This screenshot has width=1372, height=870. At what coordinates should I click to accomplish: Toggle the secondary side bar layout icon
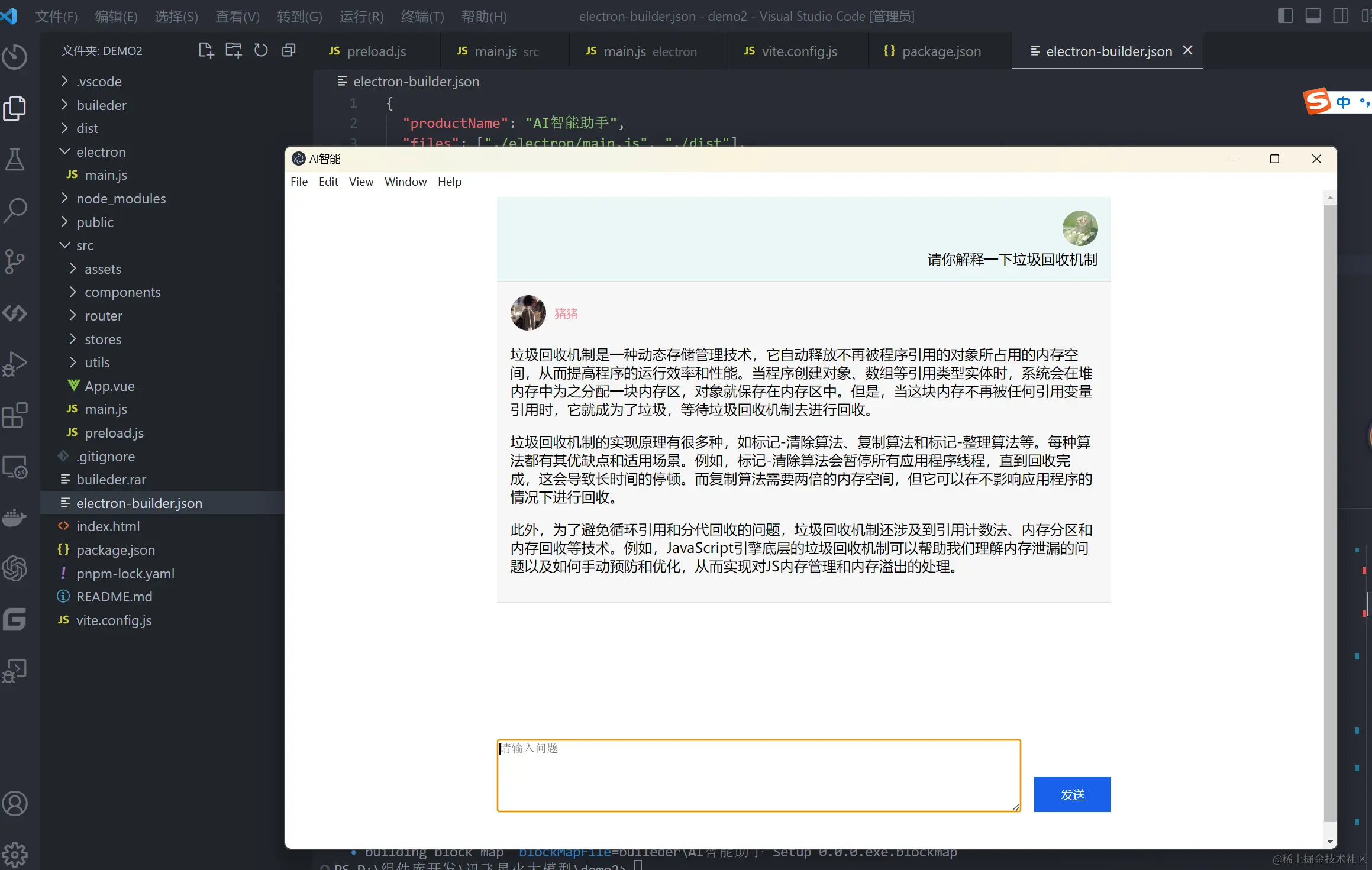[1341, 16]
